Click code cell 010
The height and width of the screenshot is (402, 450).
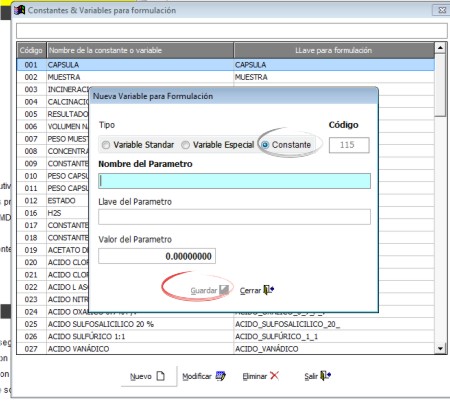point(31,176)
